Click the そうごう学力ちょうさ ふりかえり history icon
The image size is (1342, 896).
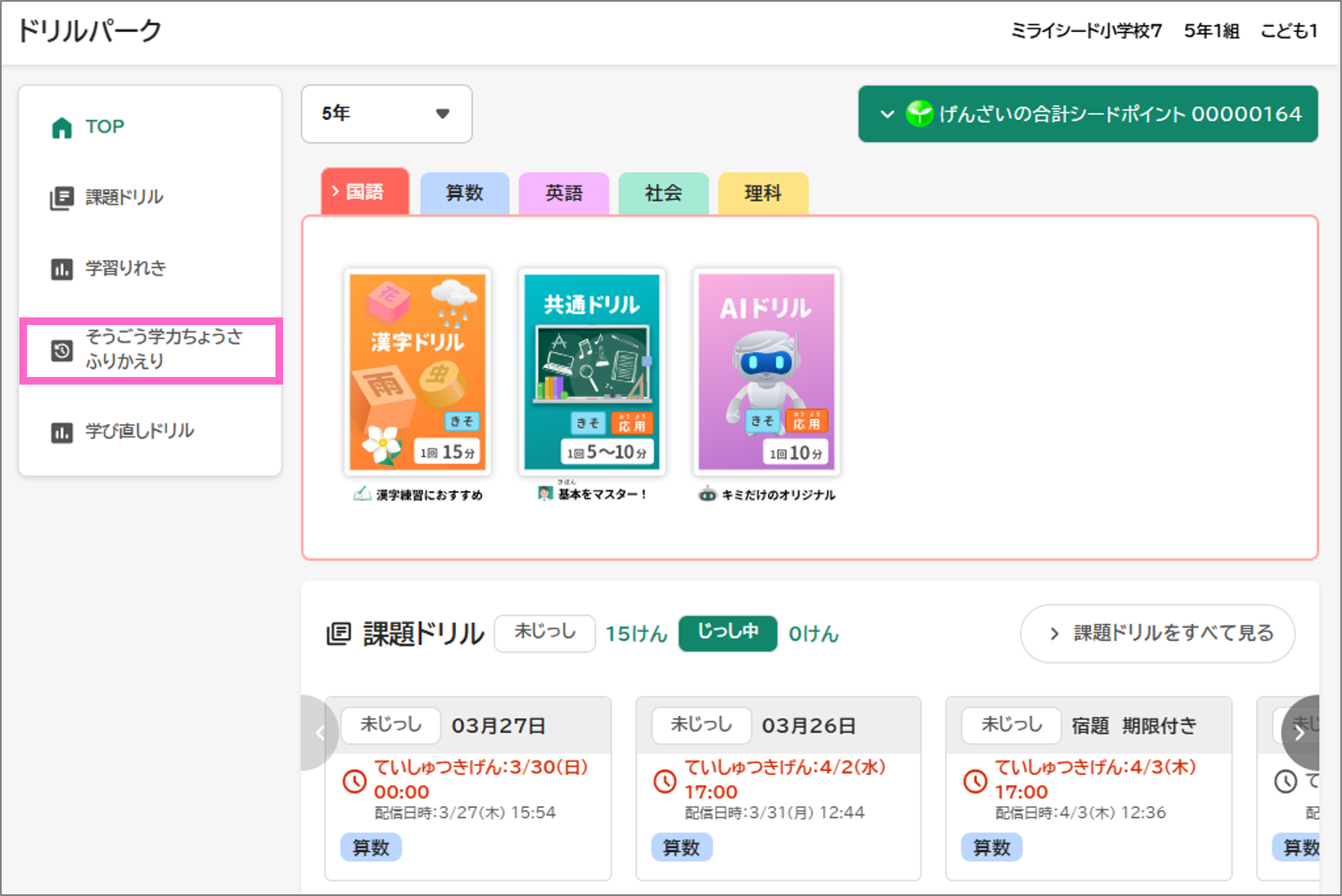pos(62,350)
